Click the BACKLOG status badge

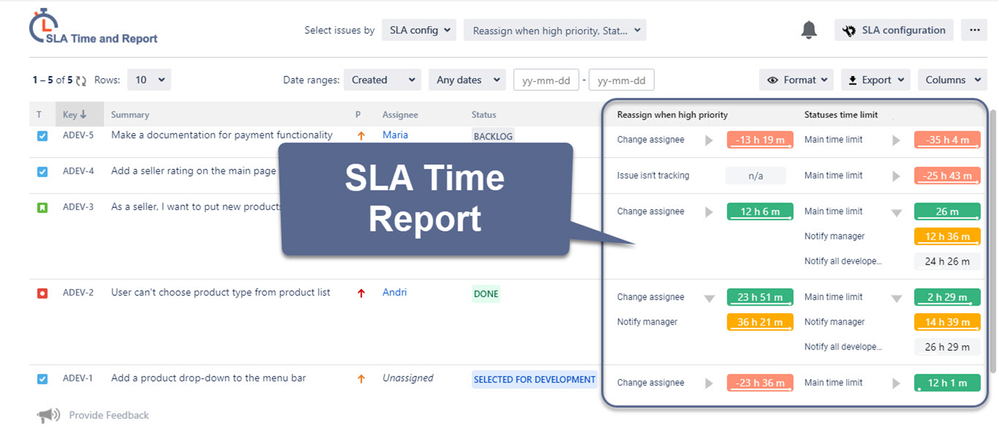pos(493,136)
